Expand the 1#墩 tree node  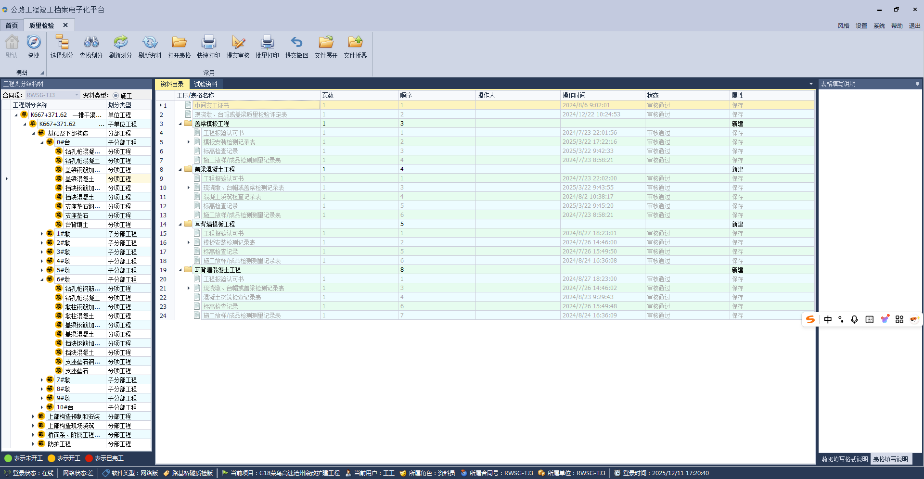42,233
